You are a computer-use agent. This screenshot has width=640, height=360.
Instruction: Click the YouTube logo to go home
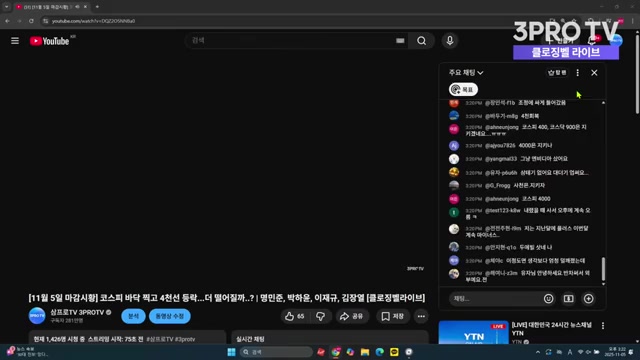pyautogui.click(x=50, y=41)
